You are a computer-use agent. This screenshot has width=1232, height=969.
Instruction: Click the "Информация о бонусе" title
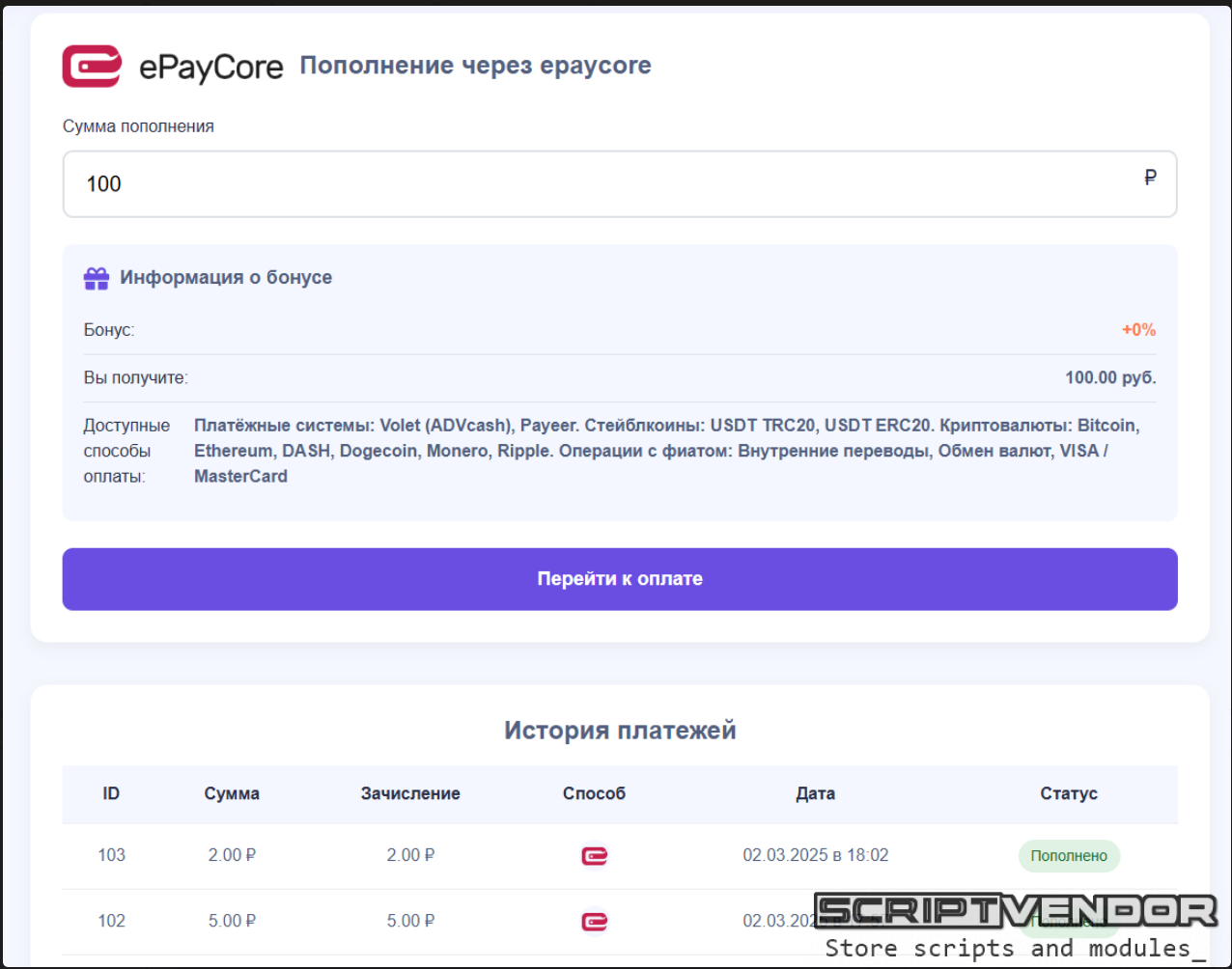[226, 278]
